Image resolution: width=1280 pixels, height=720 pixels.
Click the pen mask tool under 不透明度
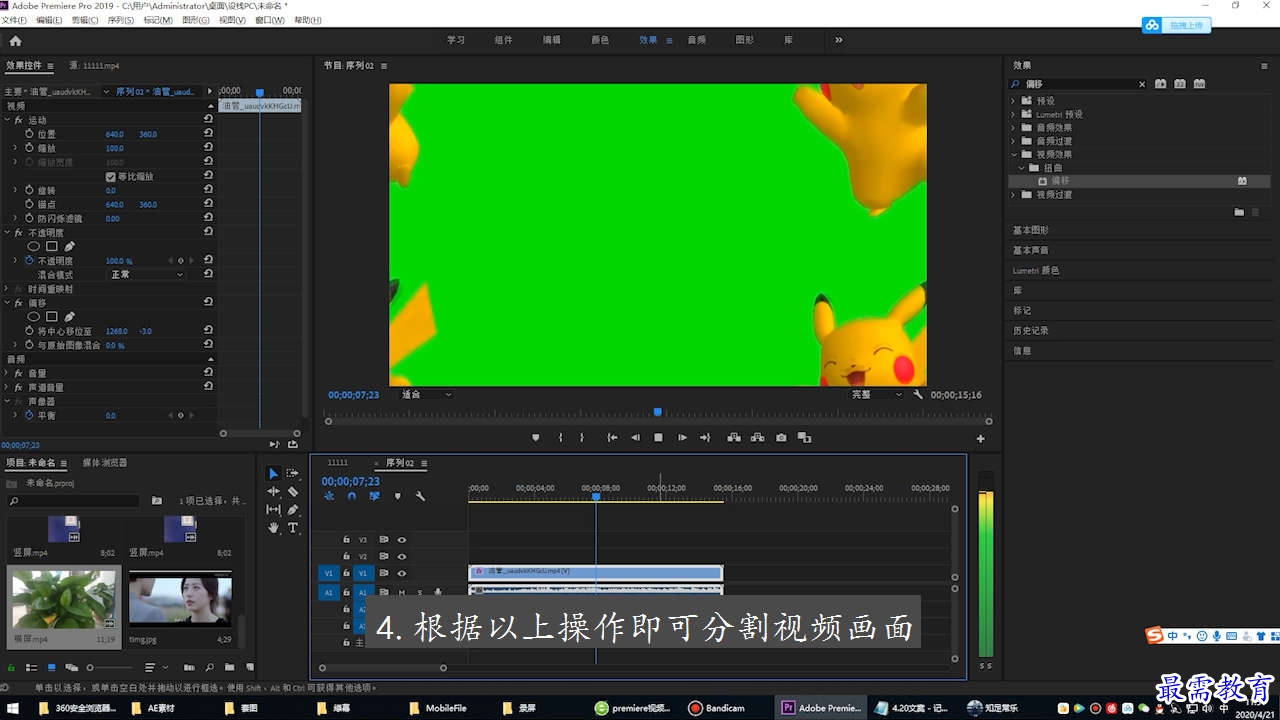(x=69, y=246)
